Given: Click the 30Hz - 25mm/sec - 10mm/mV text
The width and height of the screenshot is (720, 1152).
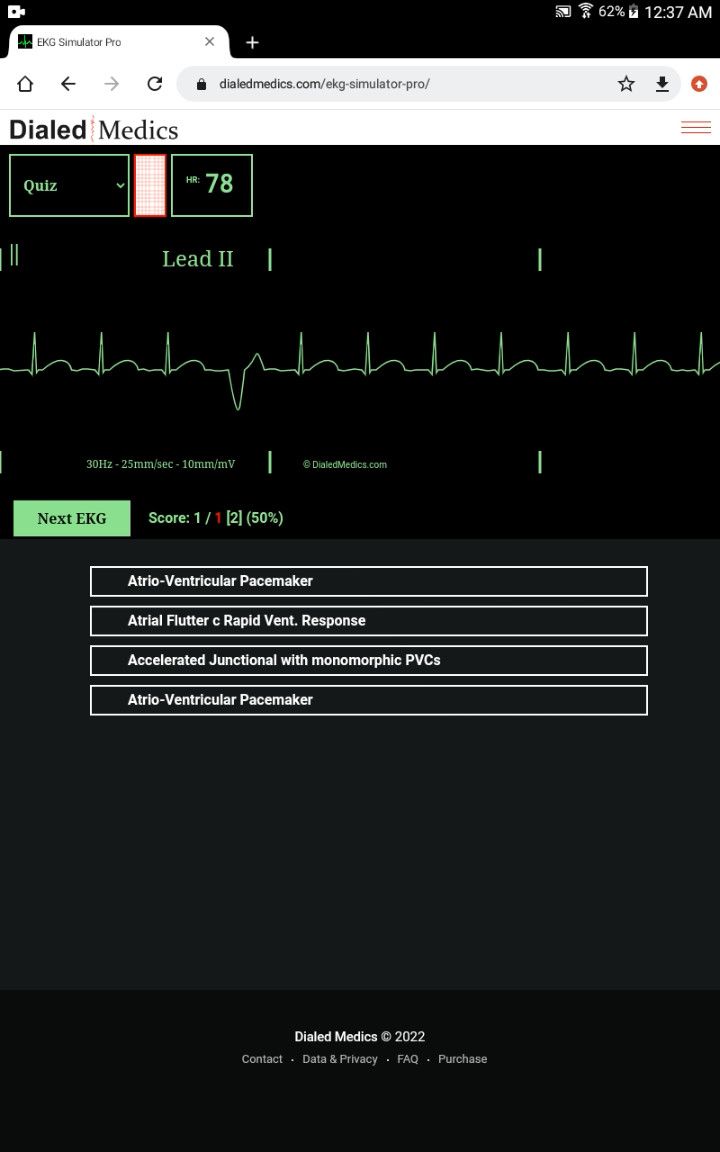Looking at the screenshot, I should pyautogui.click(x=161, y=464).
